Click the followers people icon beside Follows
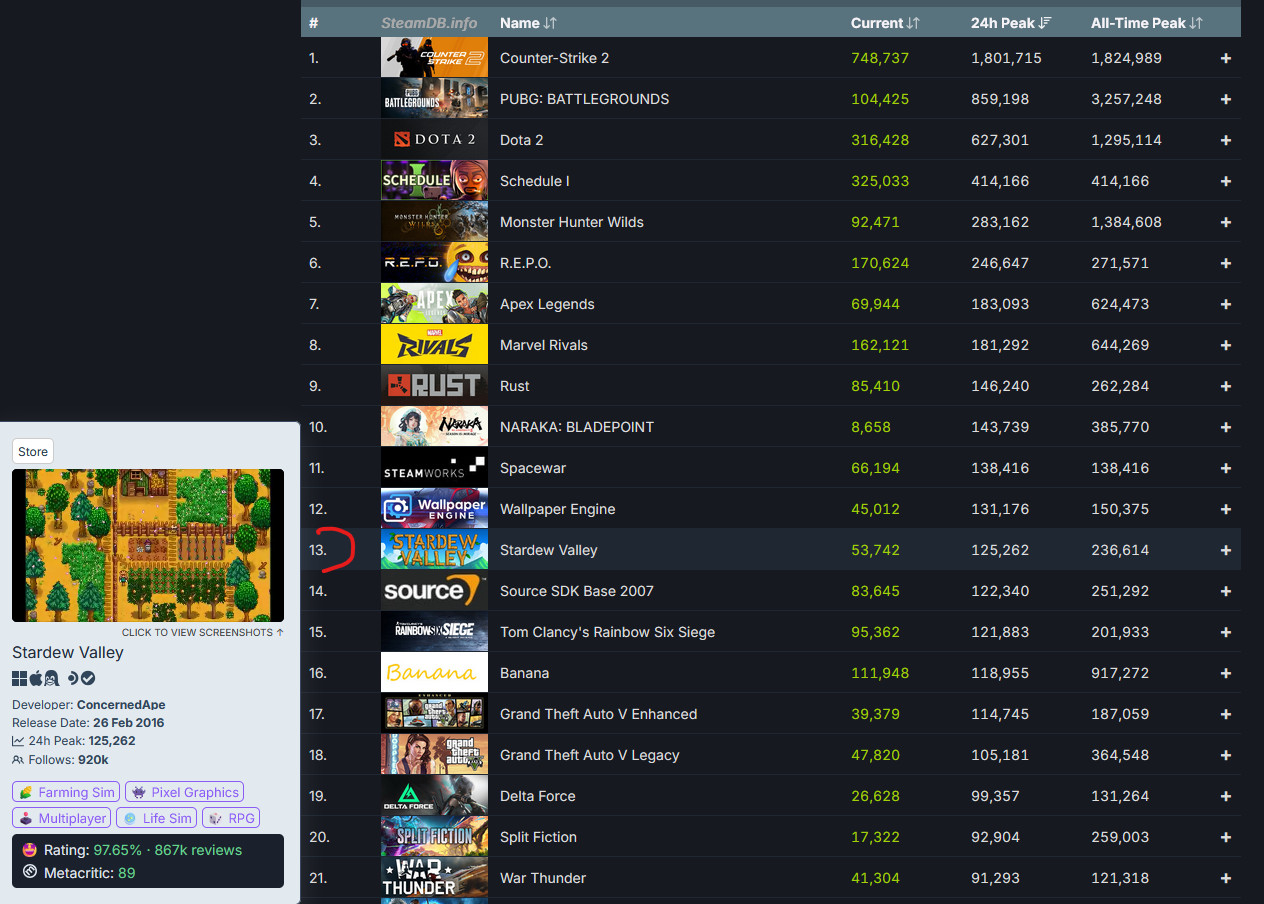Image resolution: width=1264 pixels, height=904 pixels. tap(18, 760)
